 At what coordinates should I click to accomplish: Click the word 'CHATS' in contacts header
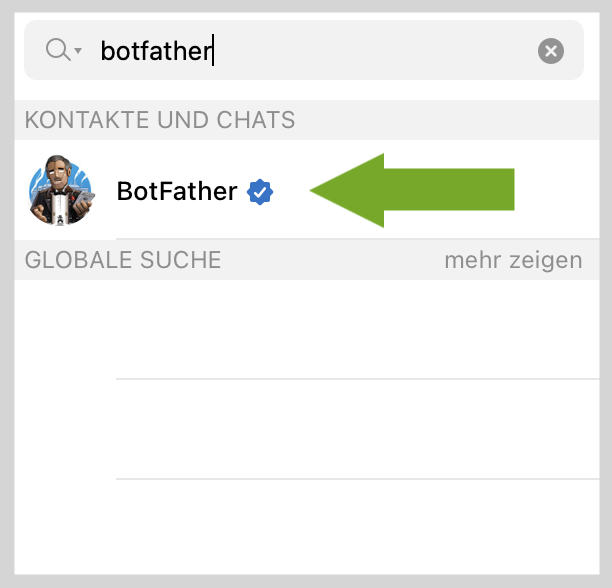pos(255,121)
